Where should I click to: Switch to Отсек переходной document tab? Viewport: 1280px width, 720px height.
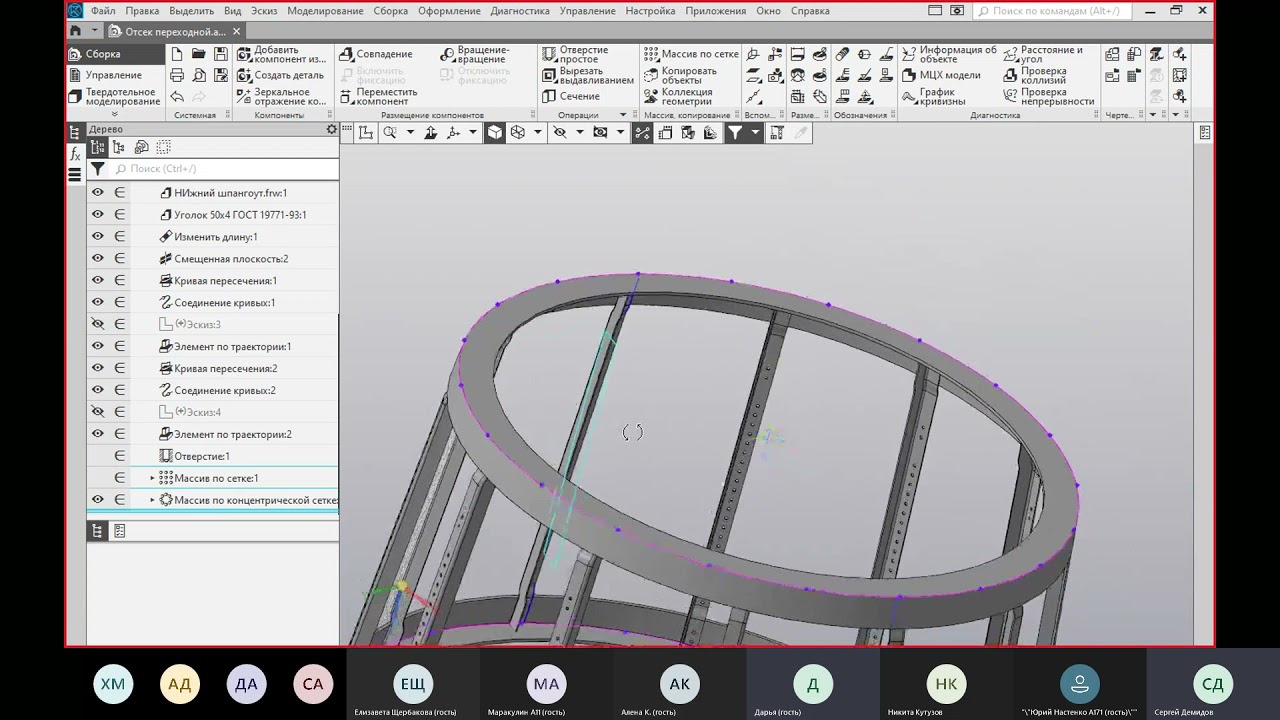pos(174,31)
